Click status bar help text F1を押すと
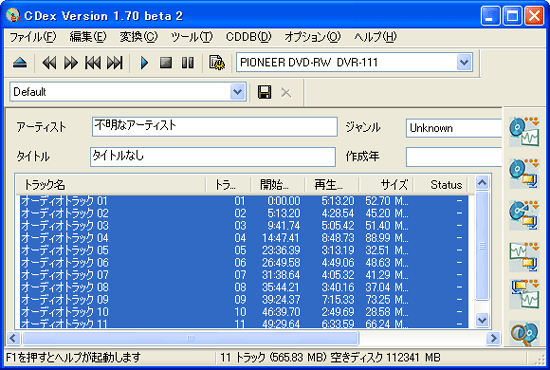550x370 pixels. pyautogui.click(x=73, y=358)
